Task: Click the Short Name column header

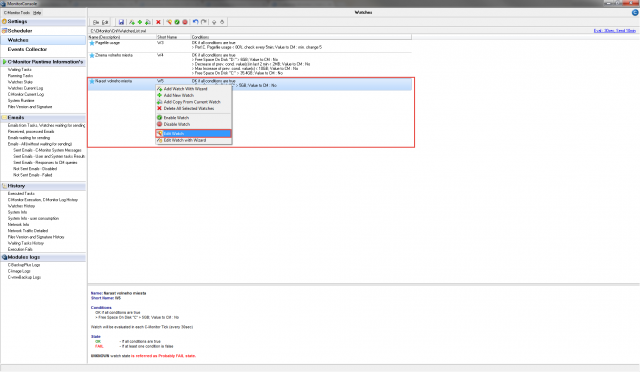Action: (173, 37)
